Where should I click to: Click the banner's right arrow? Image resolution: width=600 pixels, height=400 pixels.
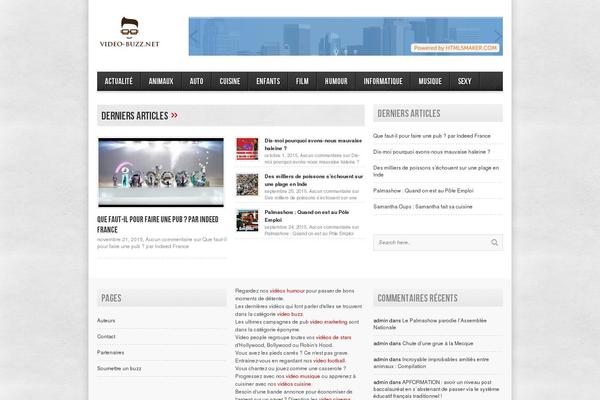[x=497, y=36]
